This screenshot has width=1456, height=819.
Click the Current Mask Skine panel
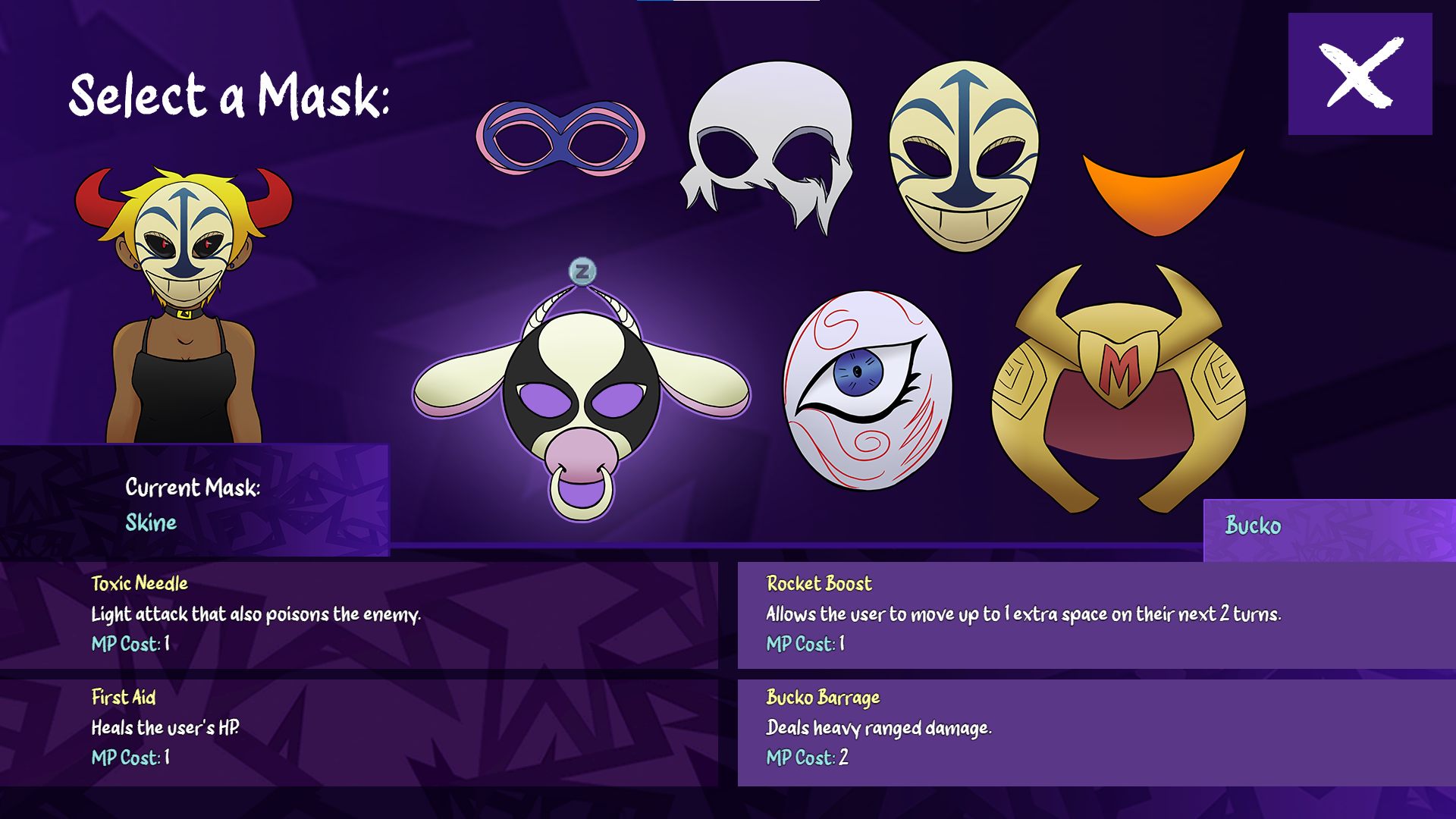click(194, 500)
